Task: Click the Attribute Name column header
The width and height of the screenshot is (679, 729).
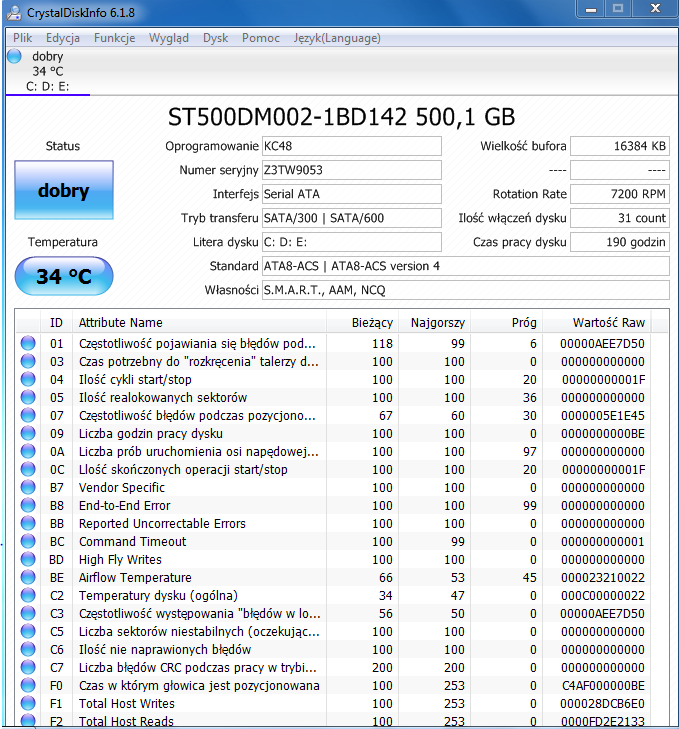Action: coord(200,323)
